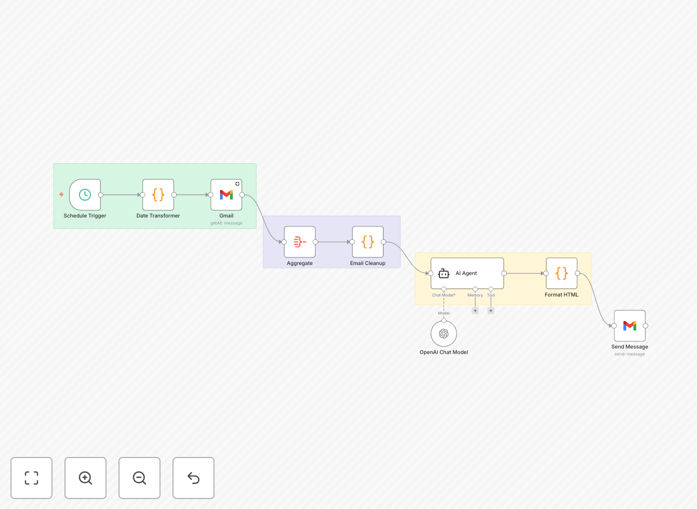
Task: Click the small square badge on Gmail node
Action: 237,184
